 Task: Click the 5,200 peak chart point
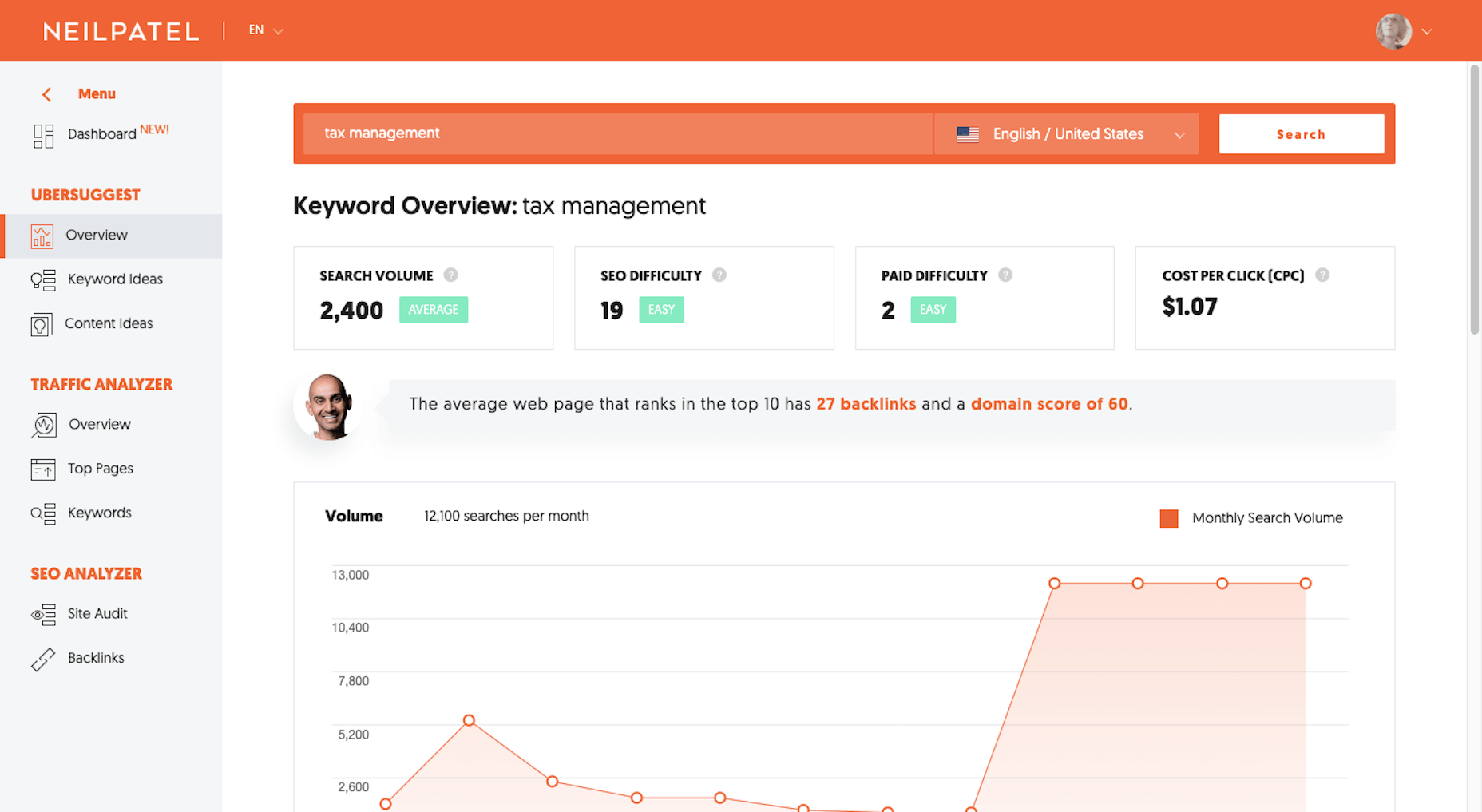click(x=469, y=720)
